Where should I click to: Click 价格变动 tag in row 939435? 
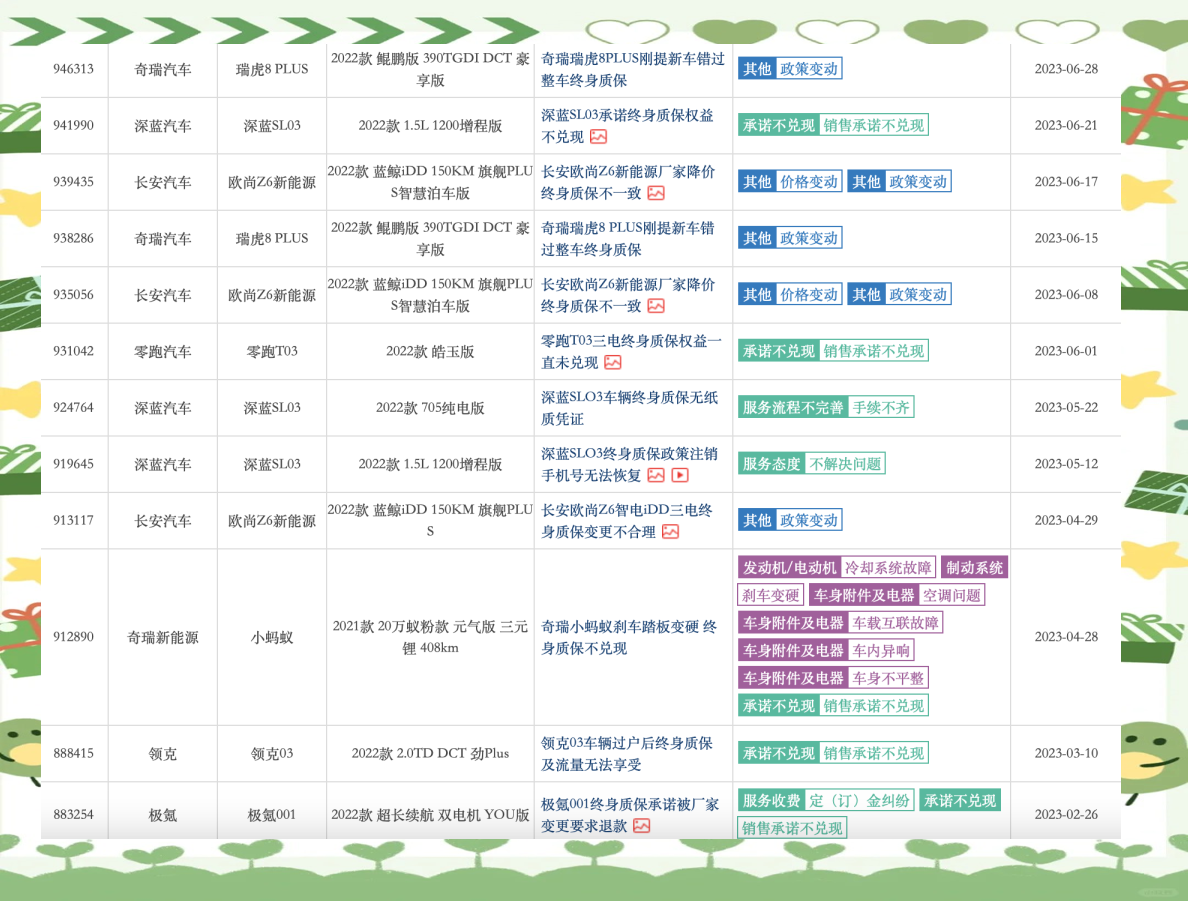[x=809, y=182]
